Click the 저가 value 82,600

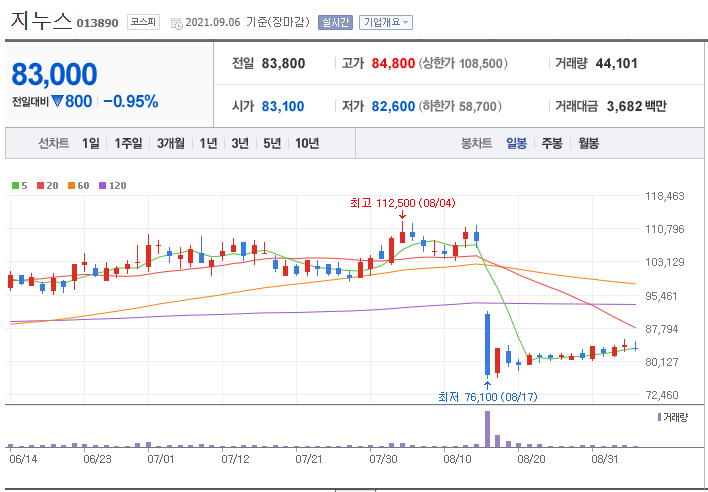click(x=393, y=106)
